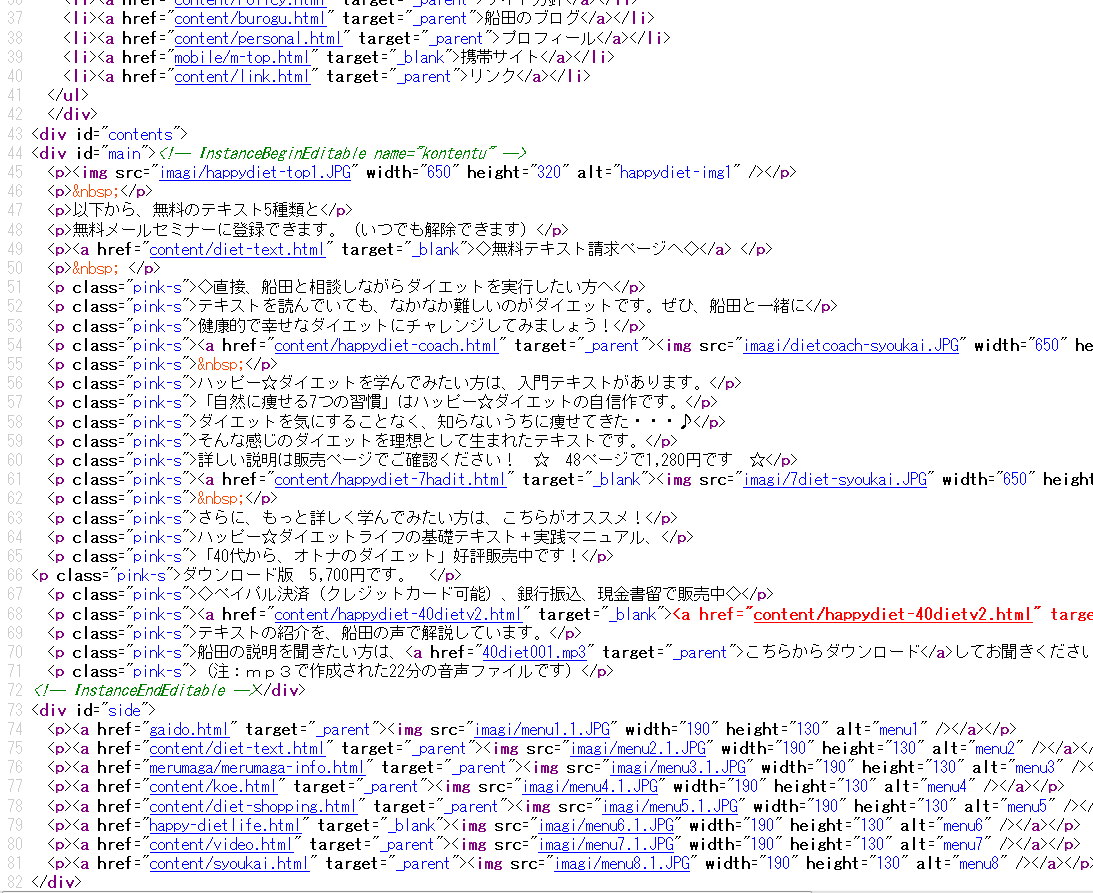Follow the content/koe.html link
Image resolution: width=1093 pixels, height=893 pixels.
click(213, 786)
